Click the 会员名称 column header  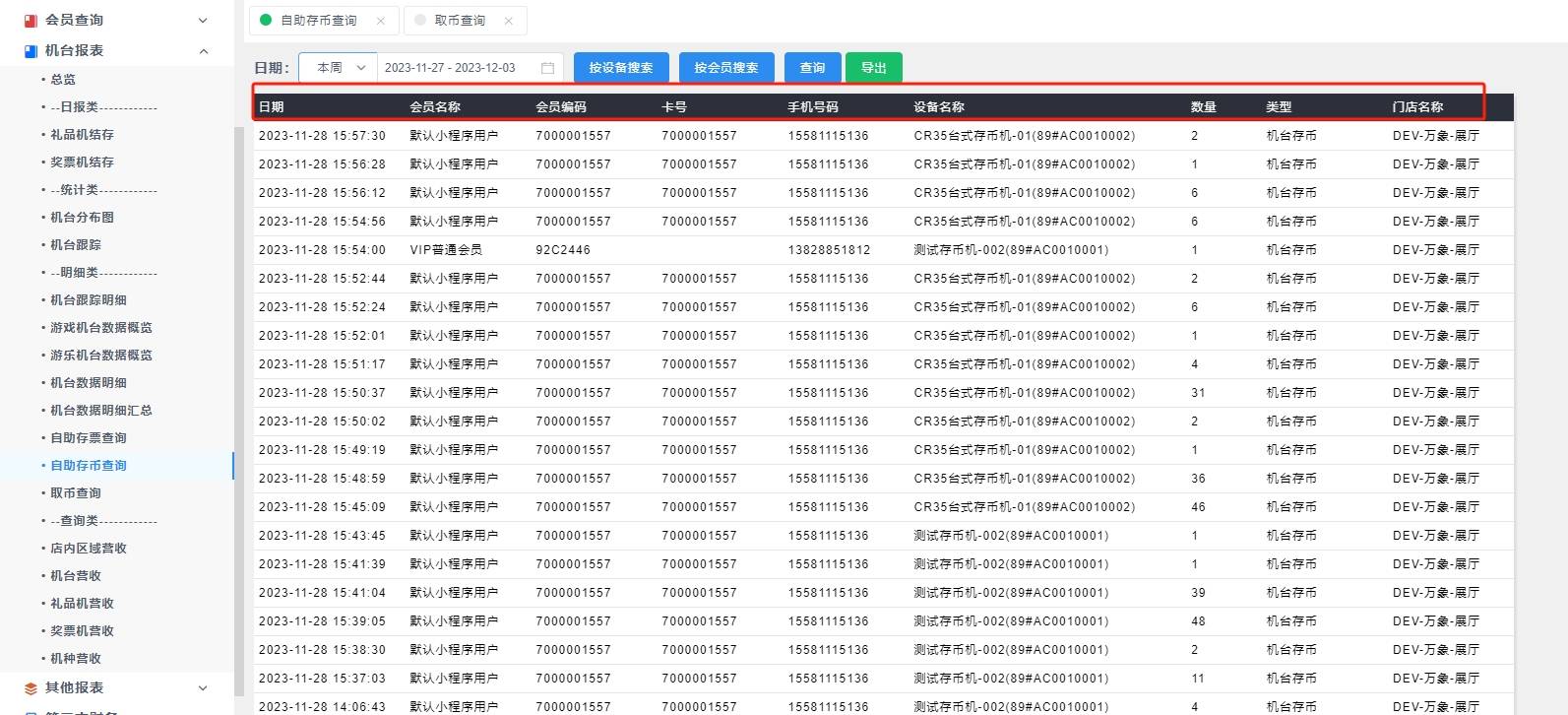435,107
